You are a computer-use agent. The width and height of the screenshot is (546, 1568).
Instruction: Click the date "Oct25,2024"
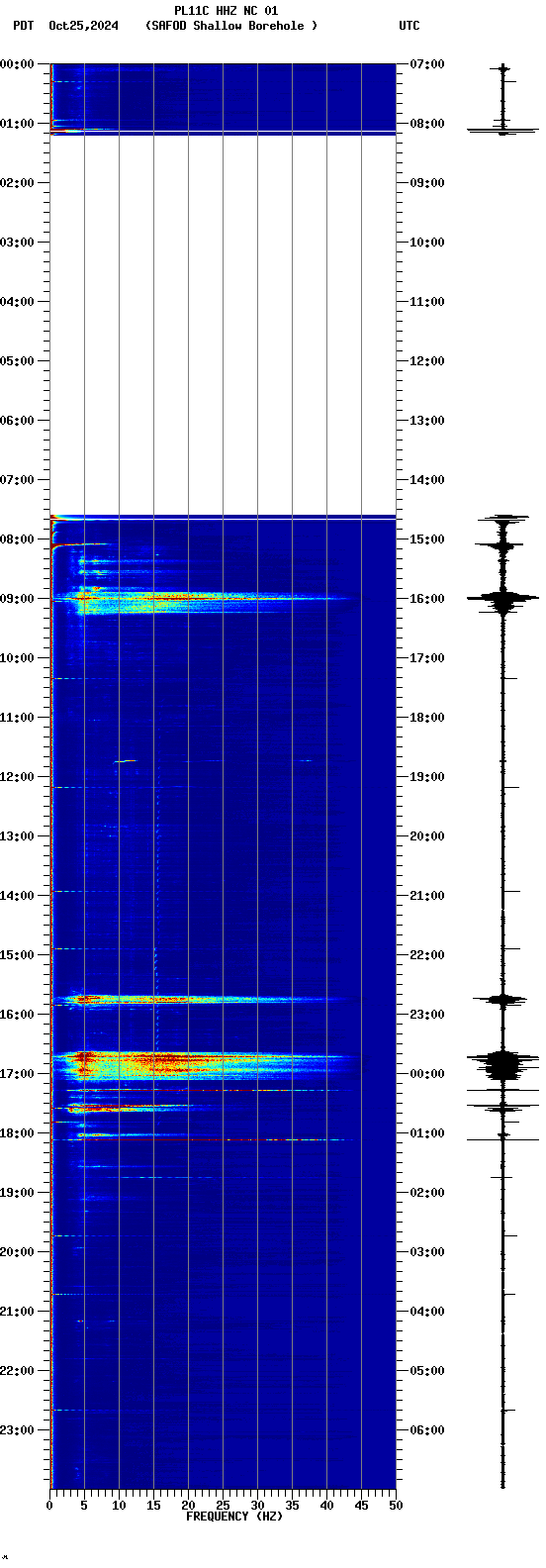(83, 26)
